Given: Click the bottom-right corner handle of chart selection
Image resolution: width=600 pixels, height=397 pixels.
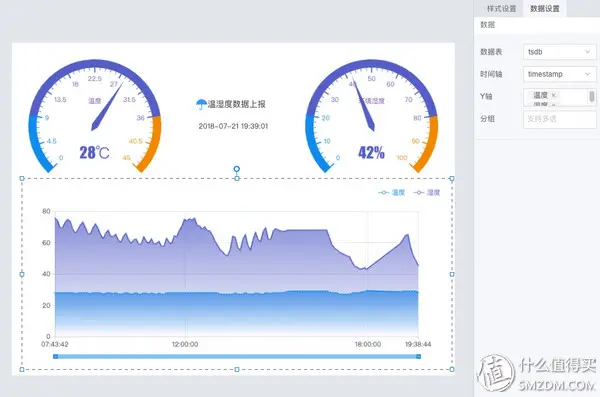Looking at the screenshot, I should [452, 369].
